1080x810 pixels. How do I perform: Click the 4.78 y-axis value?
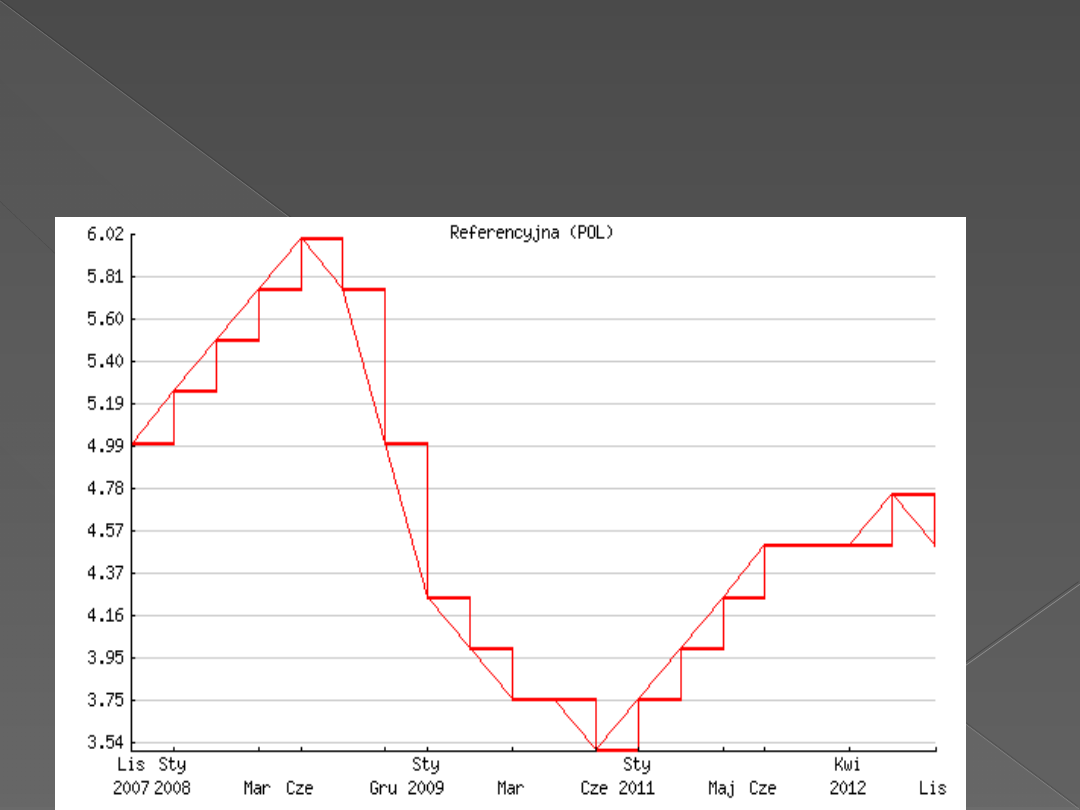(105, 488)
